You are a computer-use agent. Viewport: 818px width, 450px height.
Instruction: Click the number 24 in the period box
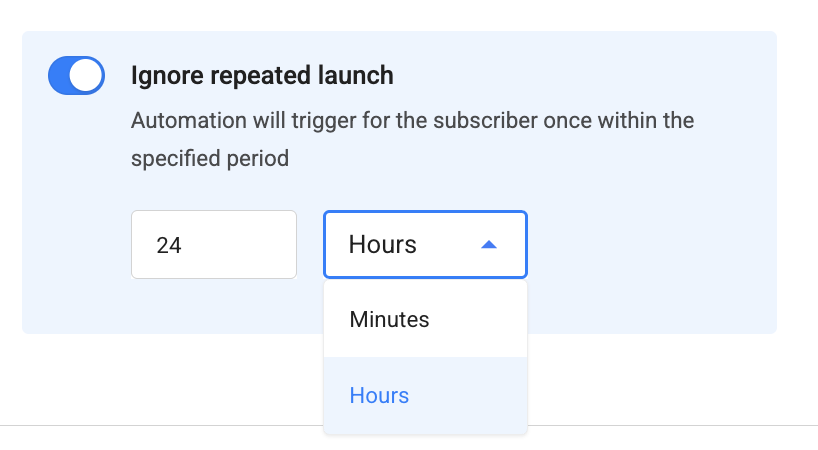coord(169,246)
